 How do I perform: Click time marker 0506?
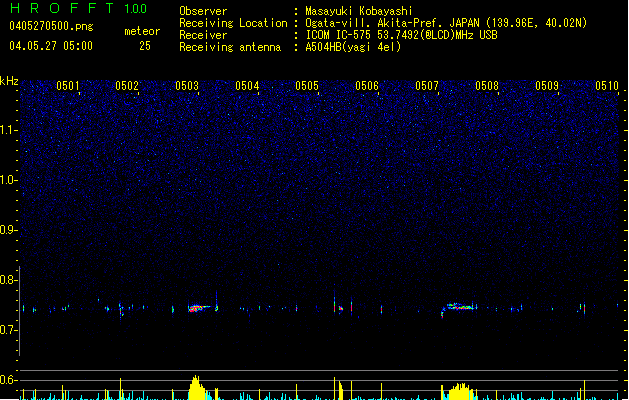point(367,86)
